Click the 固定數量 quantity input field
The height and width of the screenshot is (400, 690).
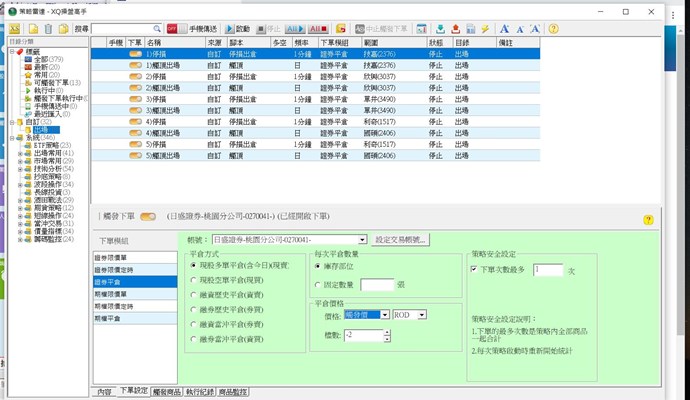coord(377,285)
